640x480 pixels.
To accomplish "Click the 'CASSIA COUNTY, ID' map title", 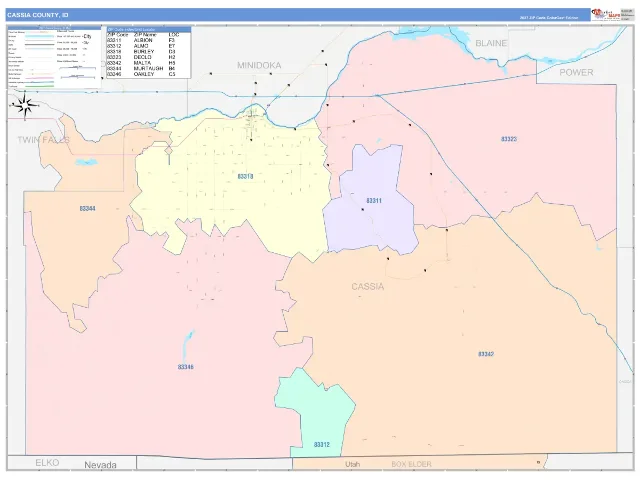I will pos(38,15).
